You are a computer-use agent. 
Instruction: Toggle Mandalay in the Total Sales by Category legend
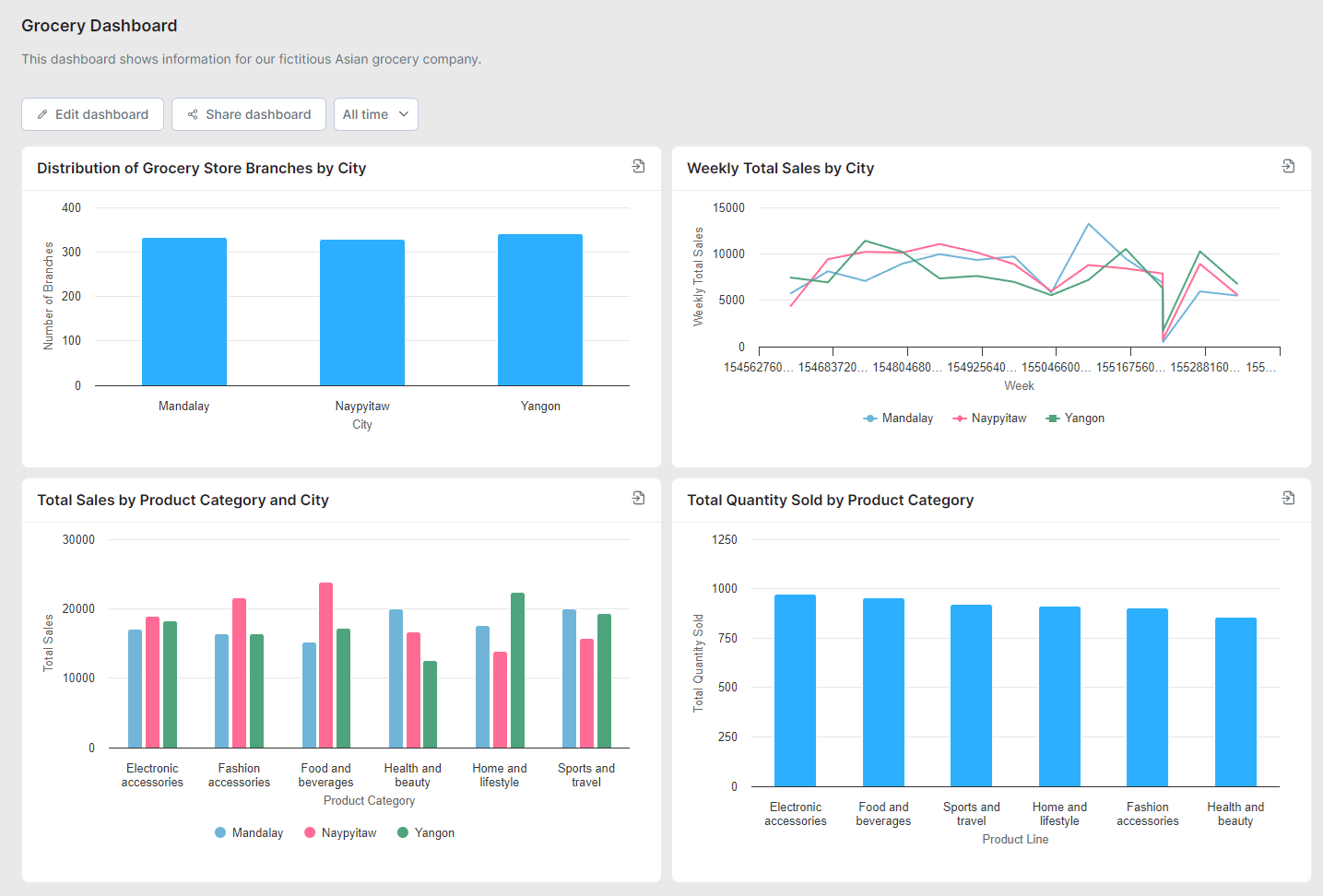coord(248,832)
